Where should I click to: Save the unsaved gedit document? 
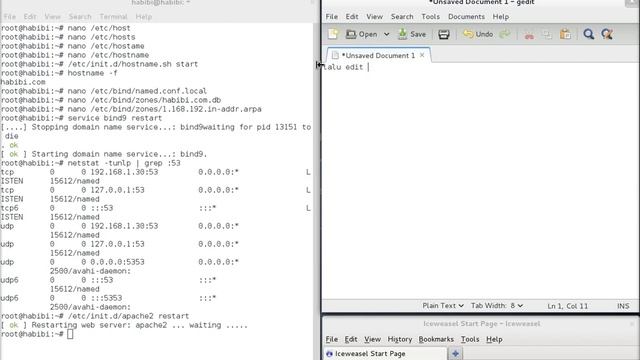click(x=412, y=34)
